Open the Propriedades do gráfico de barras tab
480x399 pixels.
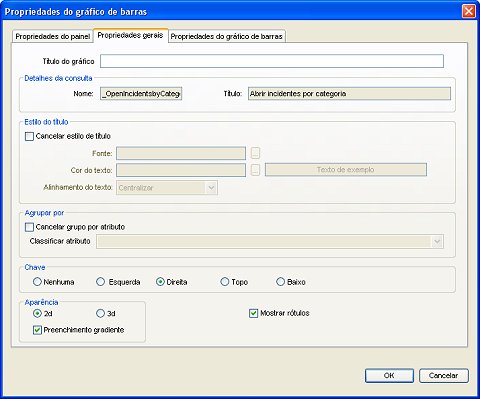pos(227,36)
